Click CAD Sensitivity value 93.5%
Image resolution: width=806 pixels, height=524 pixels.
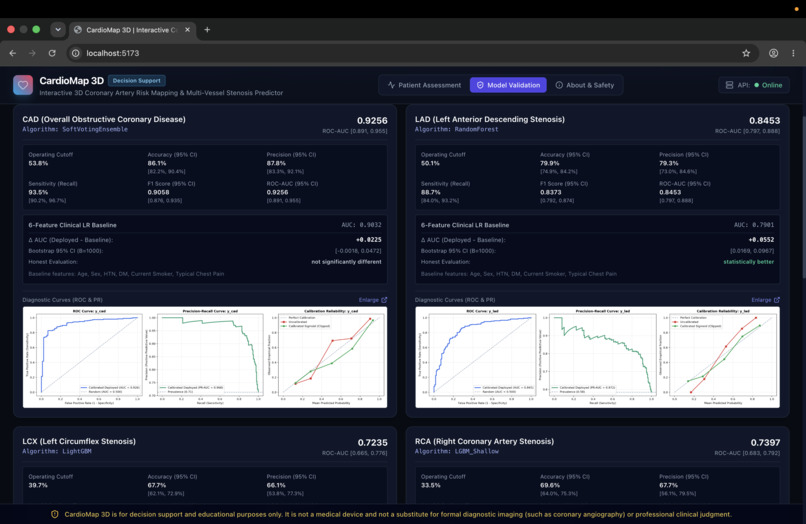point(39,192)
